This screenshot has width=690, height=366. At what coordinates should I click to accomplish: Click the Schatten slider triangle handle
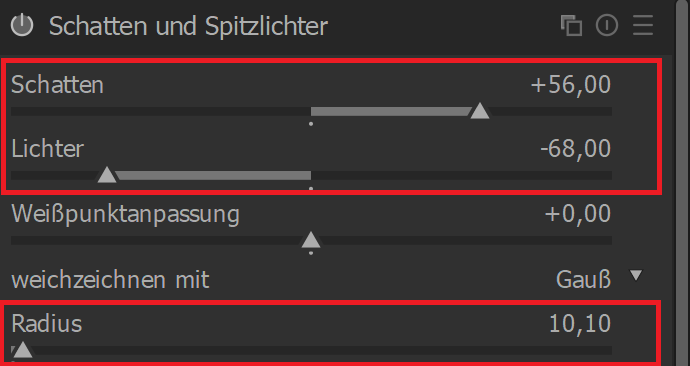pos(480,111)
